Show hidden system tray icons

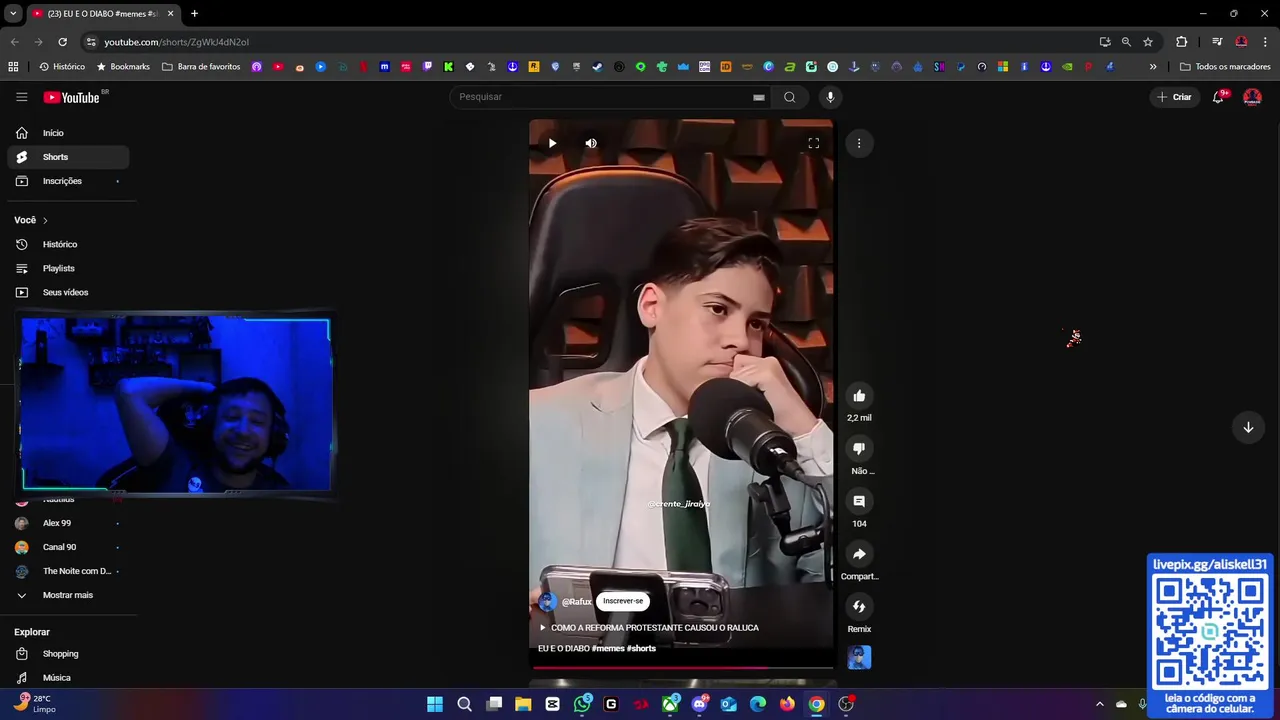coord(1099,704)
